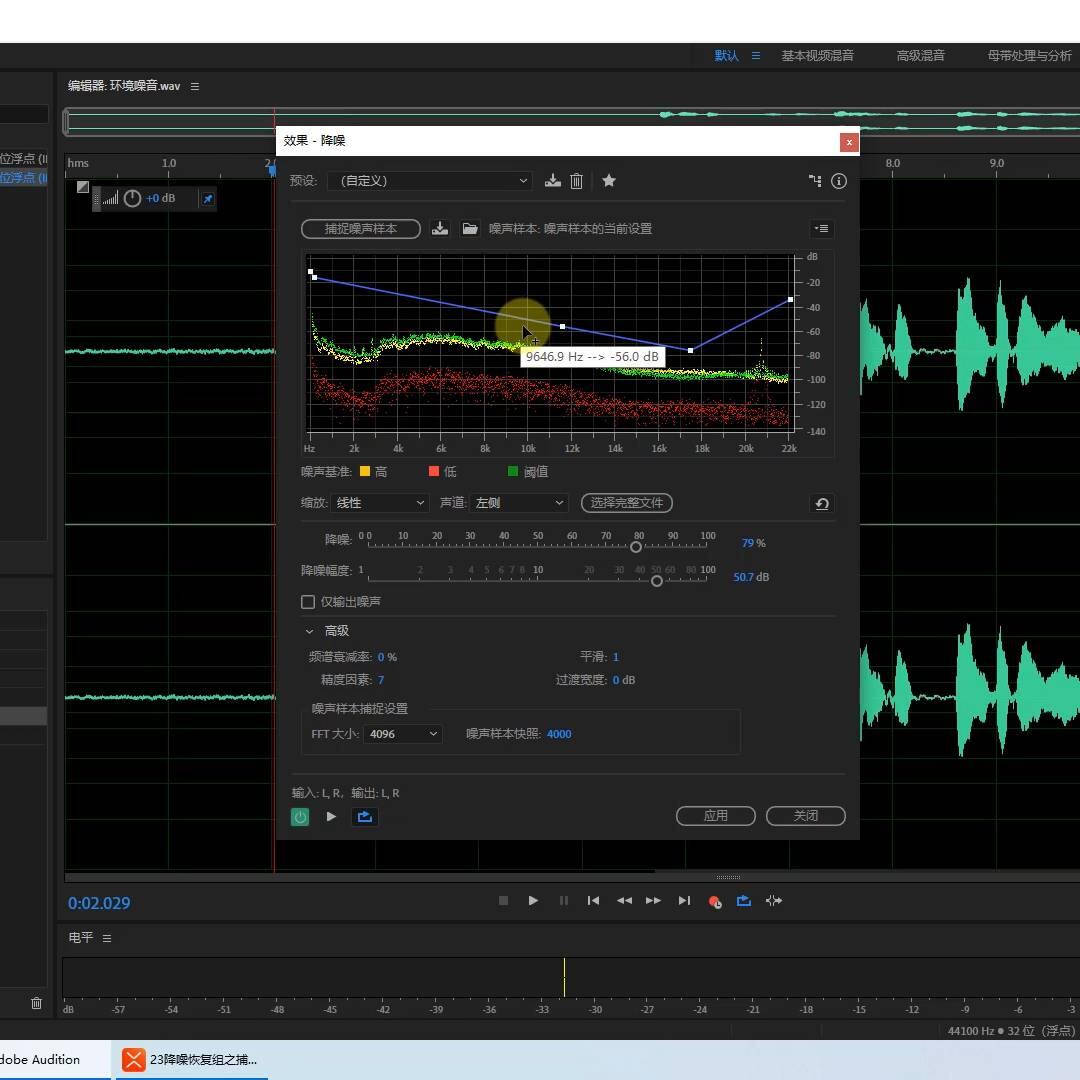The height and width of the screenshot is (1080, 1080).
Task: Open the editor panel menu next to 环境噪音.wav
Action: (195, 86)
